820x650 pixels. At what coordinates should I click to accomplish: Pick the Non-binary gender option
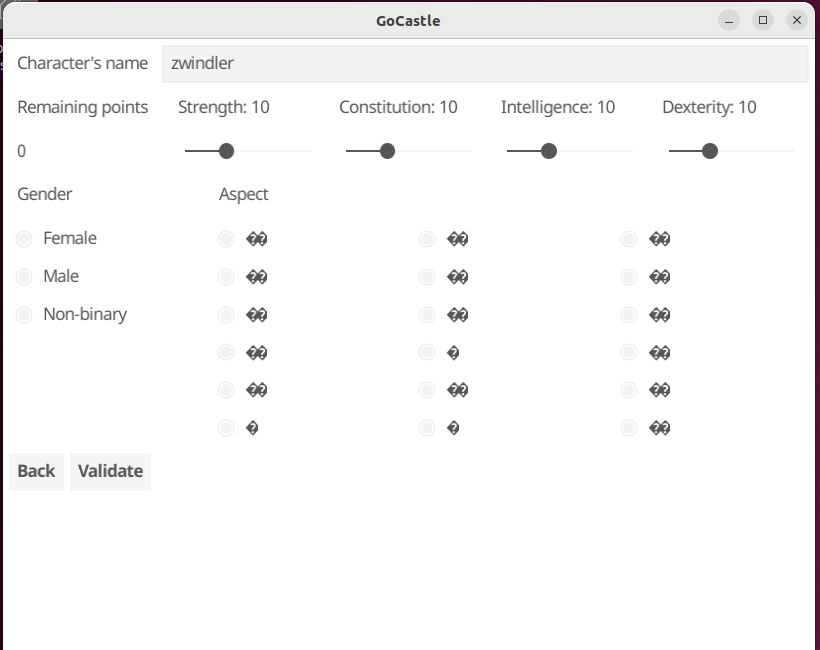tap(24, 315)
